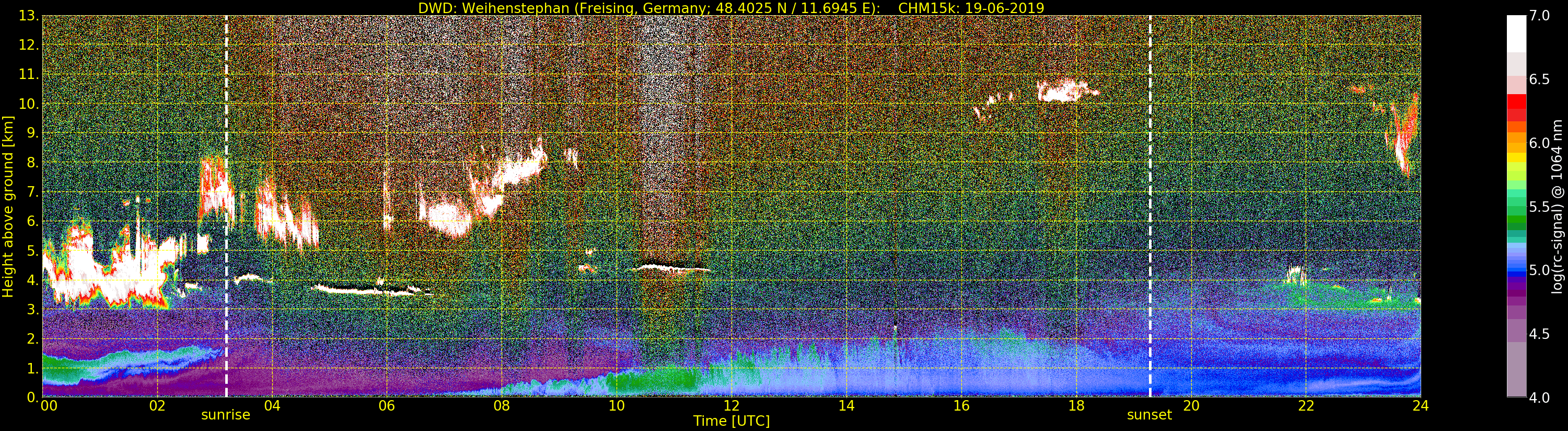
Task: Click the height axis tick label 13
Action: 29,16
